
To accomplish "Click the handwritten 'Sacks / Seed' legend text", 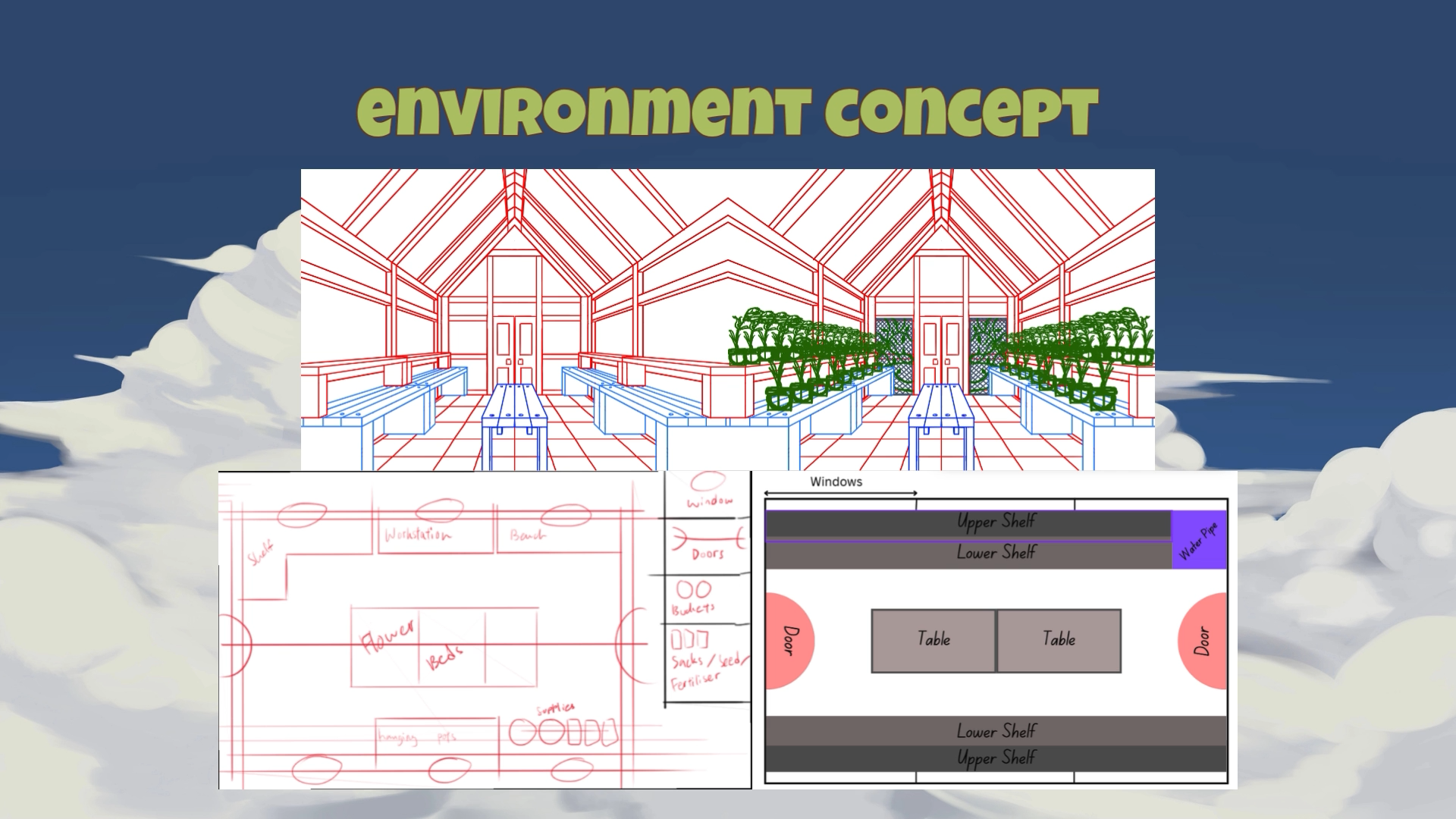I will [x=709, y=661].
